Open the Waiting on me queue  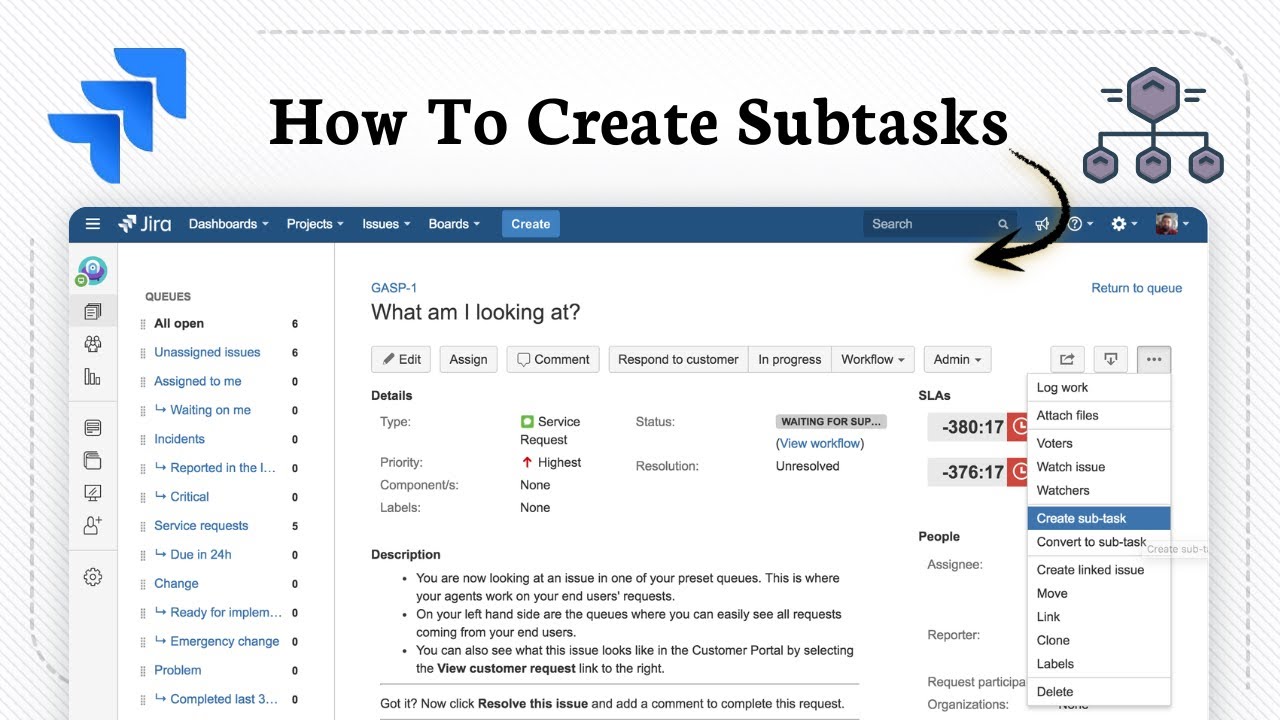point(210,410)
